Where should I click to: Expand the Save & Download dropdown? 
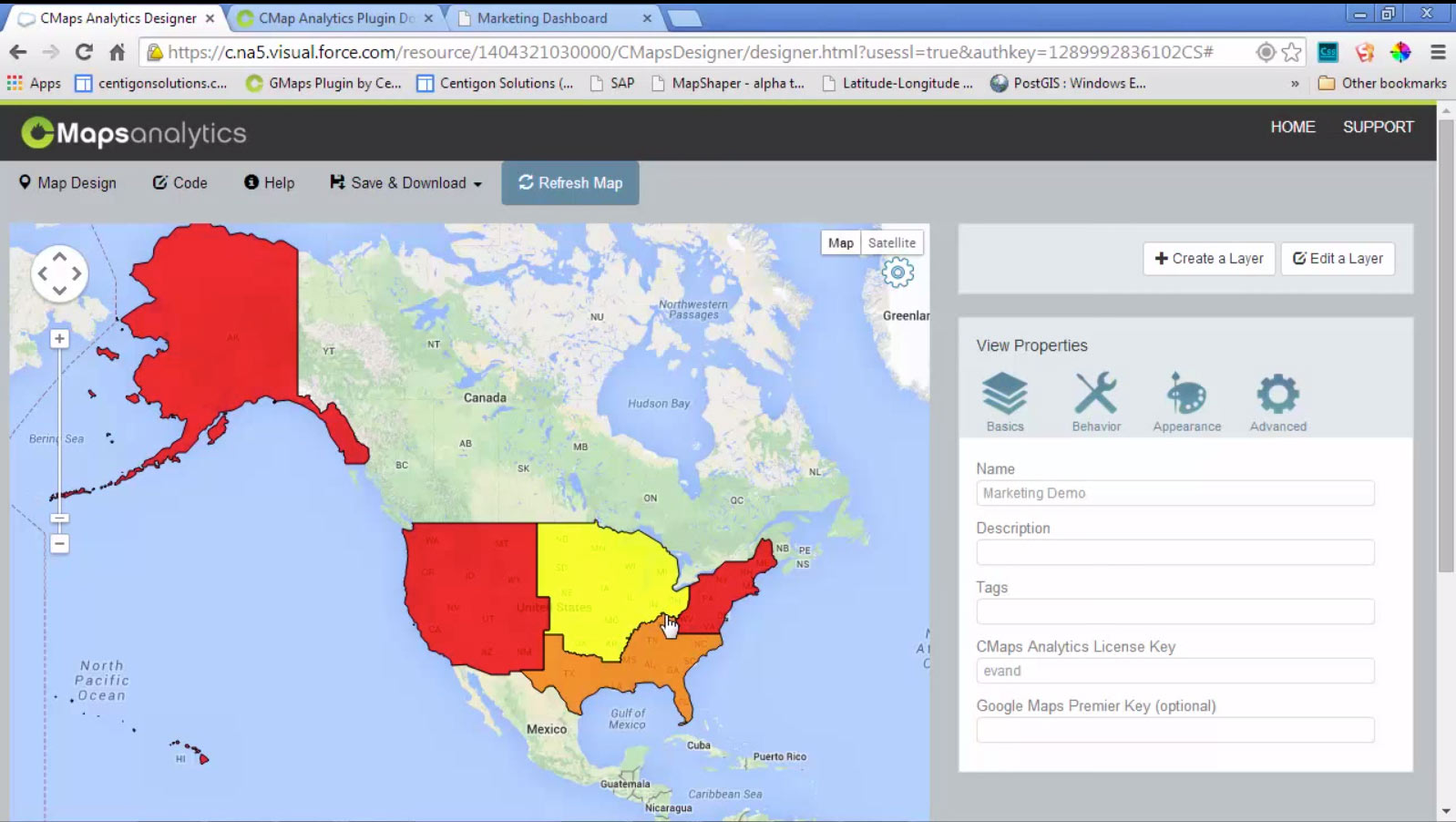coord(405,183)
